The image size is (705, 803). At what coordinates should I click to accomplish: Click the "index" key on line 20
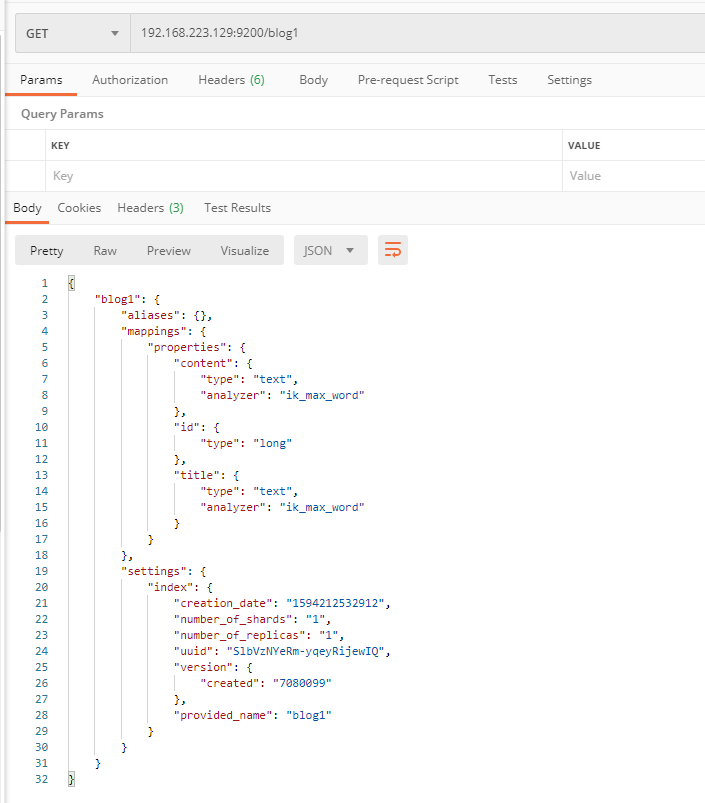point(170,587)
